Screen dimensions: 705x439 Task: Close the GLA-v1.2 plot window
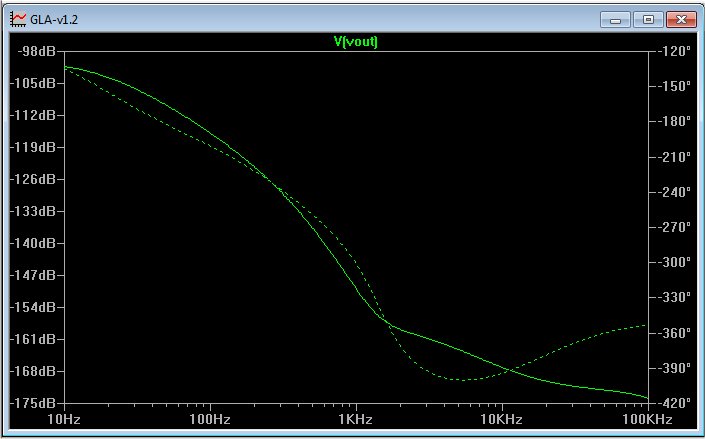pyautogui.click(x=681, y=20)
